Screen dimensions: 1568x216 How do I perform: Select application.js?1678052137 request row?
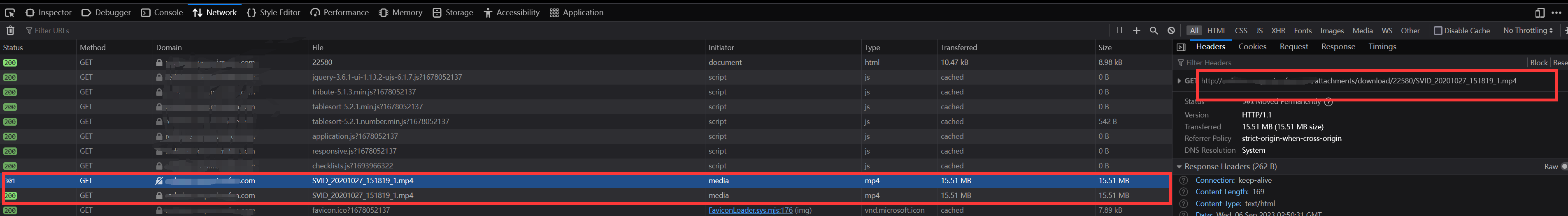[586, 136]
